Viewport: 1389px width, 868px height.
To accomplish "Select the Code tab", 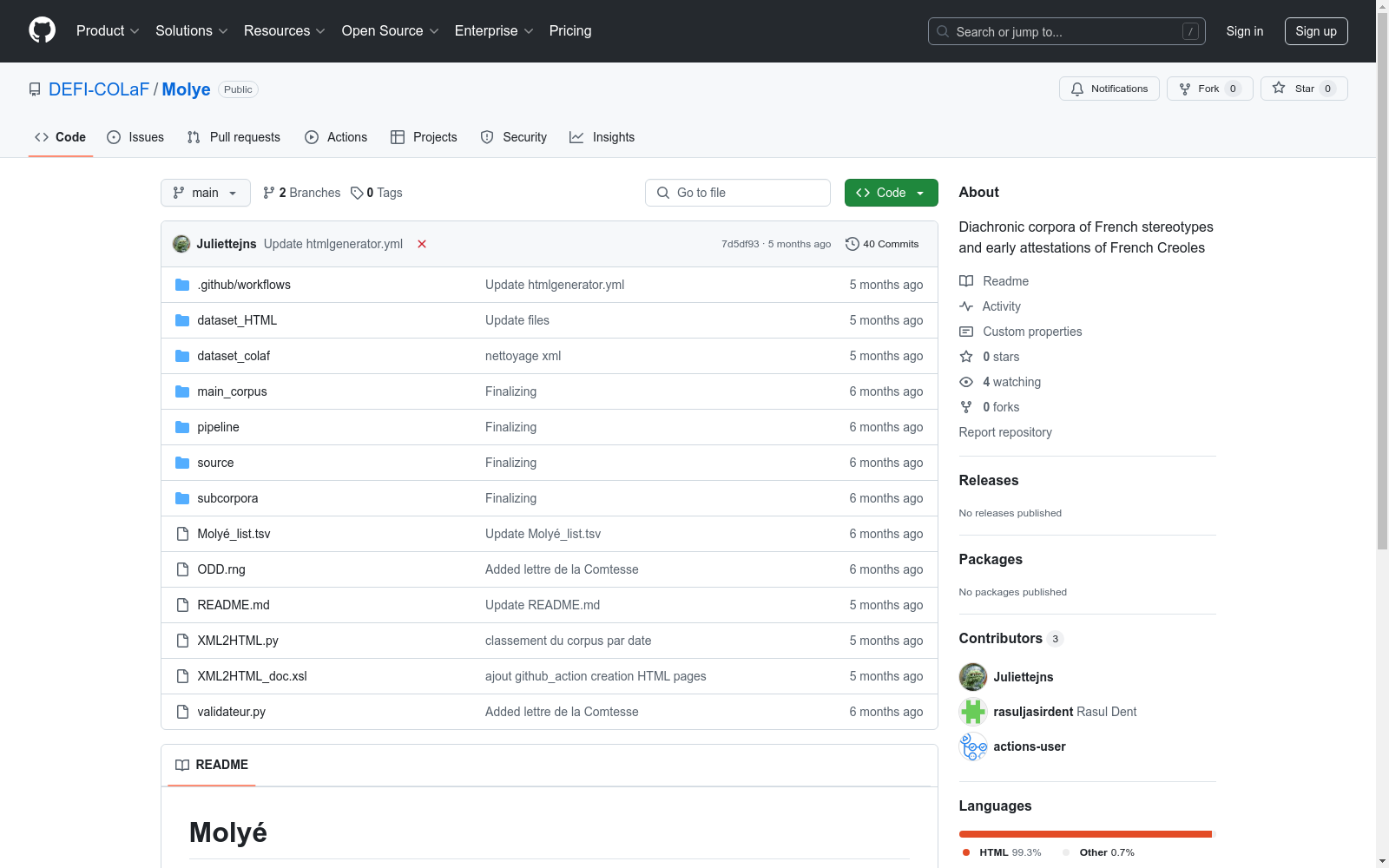I will coord(61,137).
